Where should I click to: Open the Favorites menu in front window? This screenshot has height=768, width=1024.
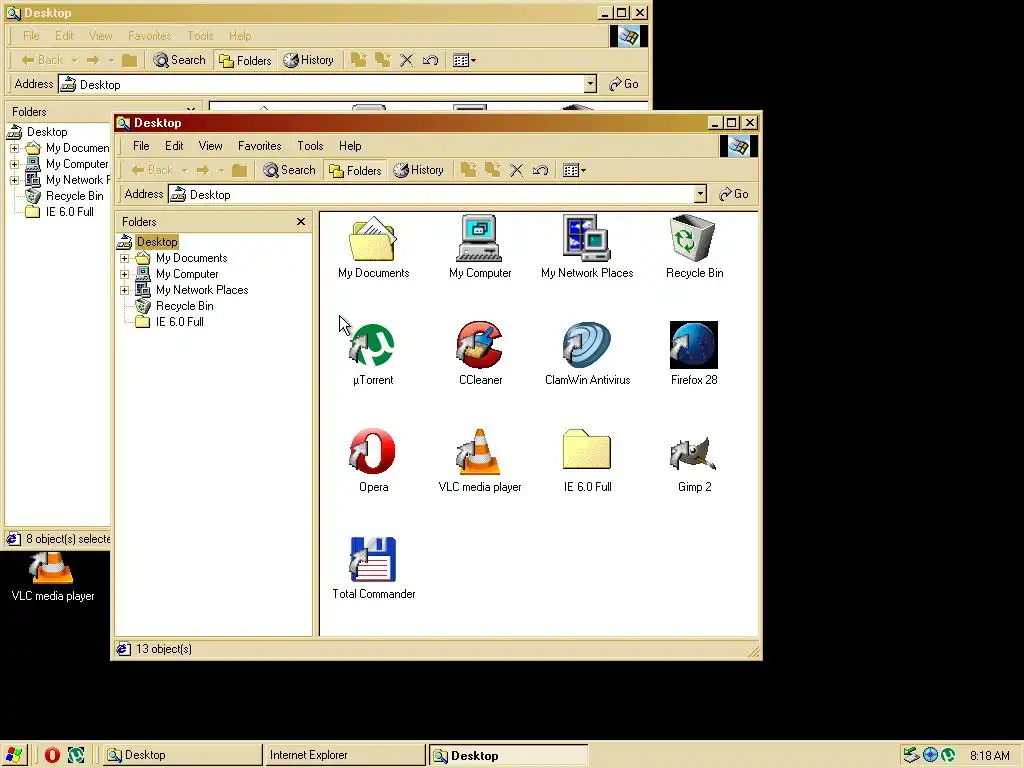click(259, 146)
